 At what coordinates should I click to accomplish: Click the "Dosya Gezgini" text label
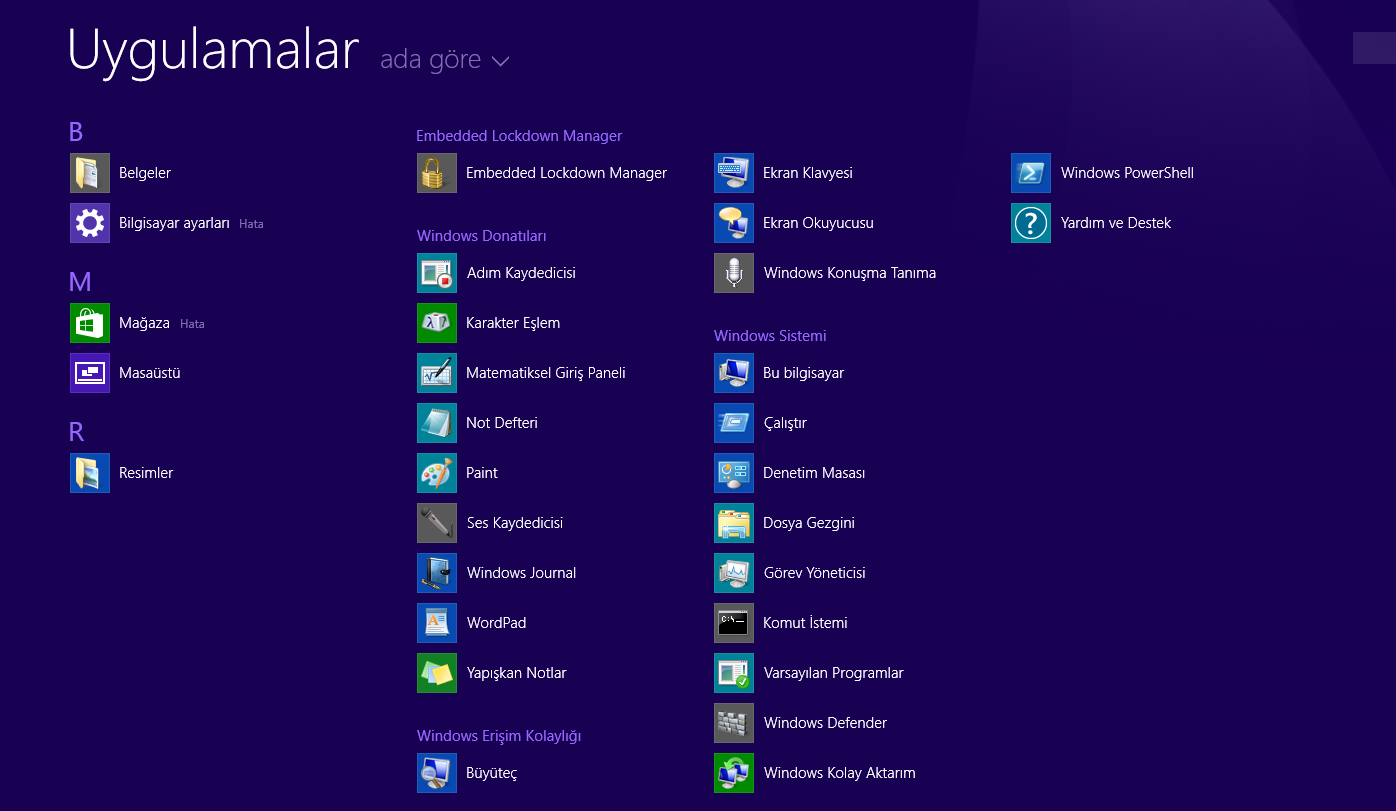tap(809, 523)
